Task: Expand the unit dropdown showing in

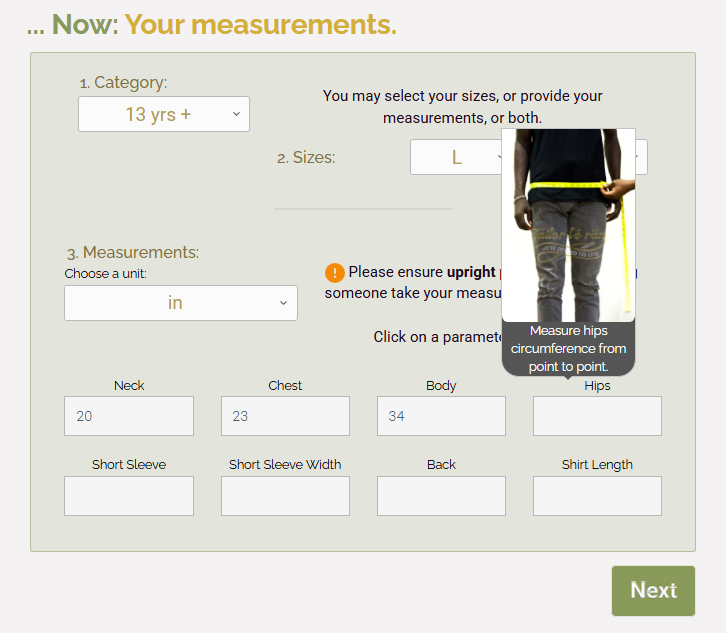Action: pos(181,303)
